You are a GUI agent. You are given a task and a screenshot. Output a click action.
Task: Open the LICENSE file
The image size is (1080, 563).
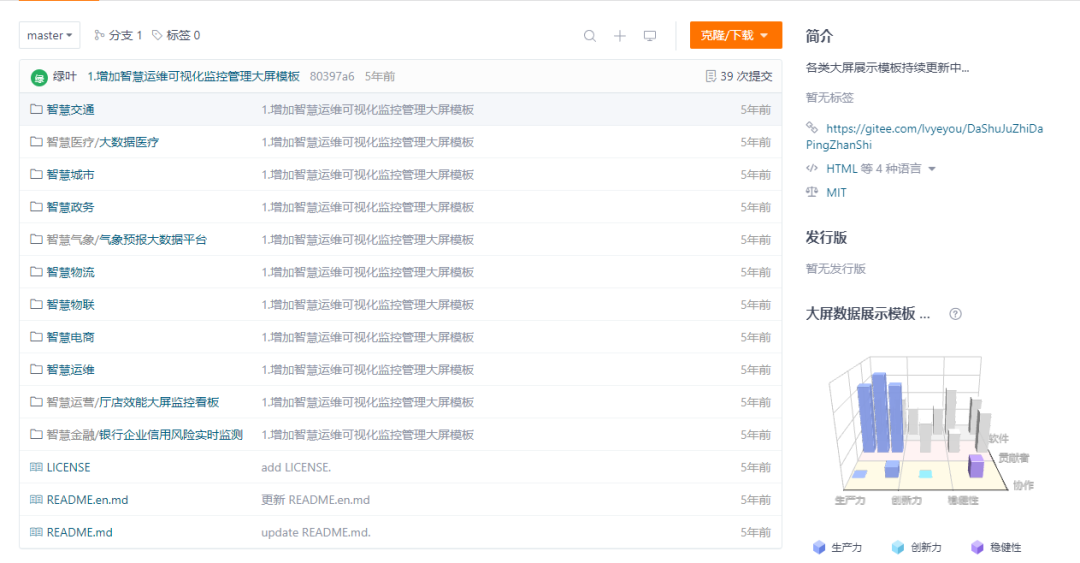(x=68, y=467)
